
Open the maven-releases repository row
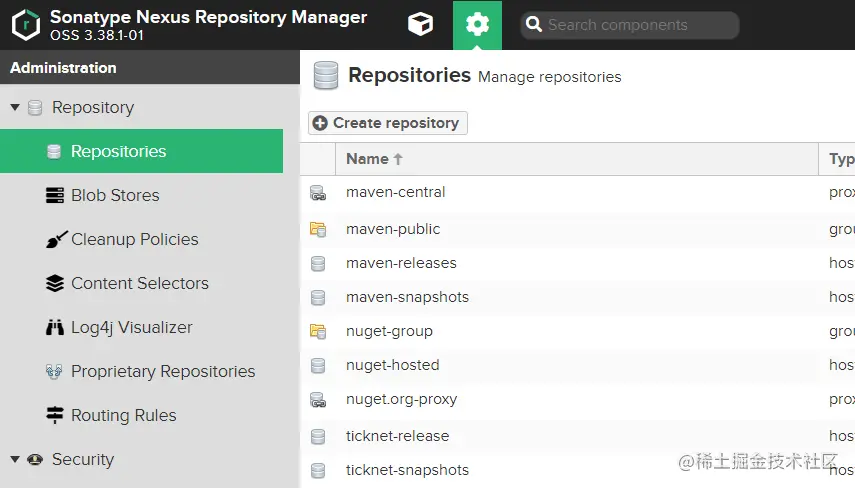coord(577,263)
